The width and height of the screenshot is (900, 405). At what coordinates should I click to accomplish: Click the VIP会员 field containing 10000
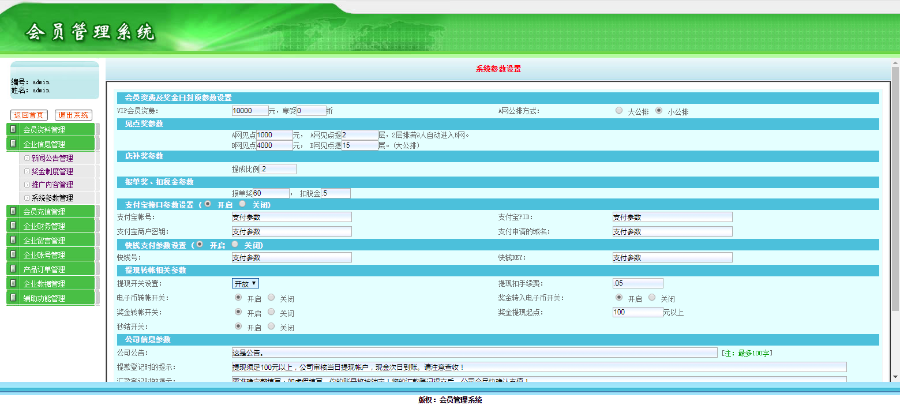tap(250, 111)
